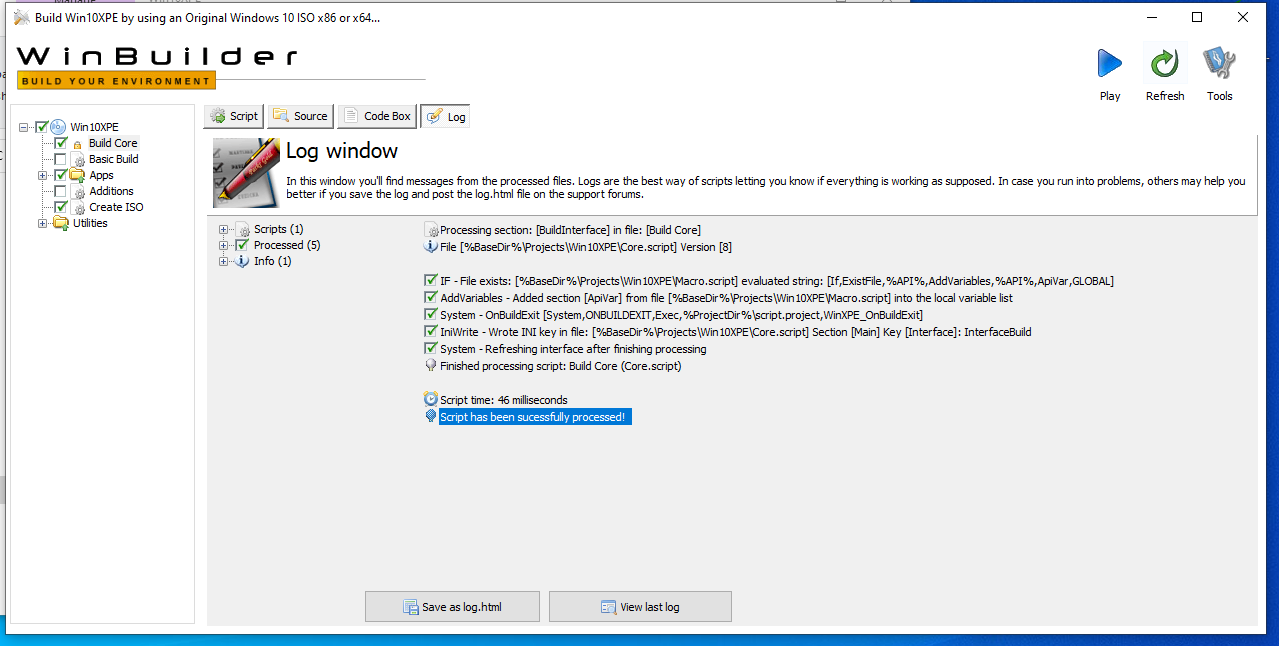The image size is (1279, 646).
Task: Click the bulb icon beside Finished processing script
Action: 431,366
